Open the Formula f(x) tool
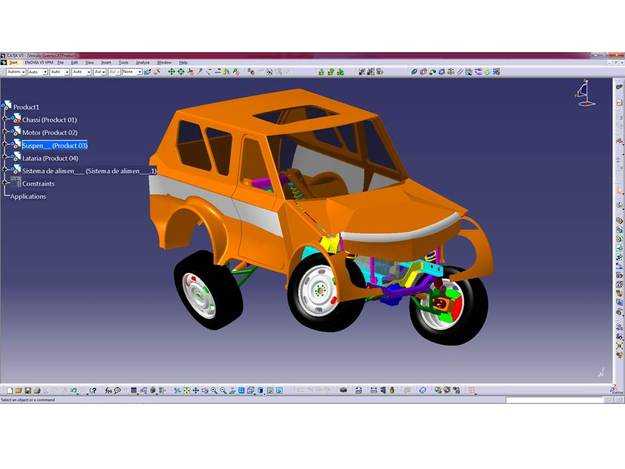Image resolution: width=625 pixels, height=469 pixels. click(108, 391)
